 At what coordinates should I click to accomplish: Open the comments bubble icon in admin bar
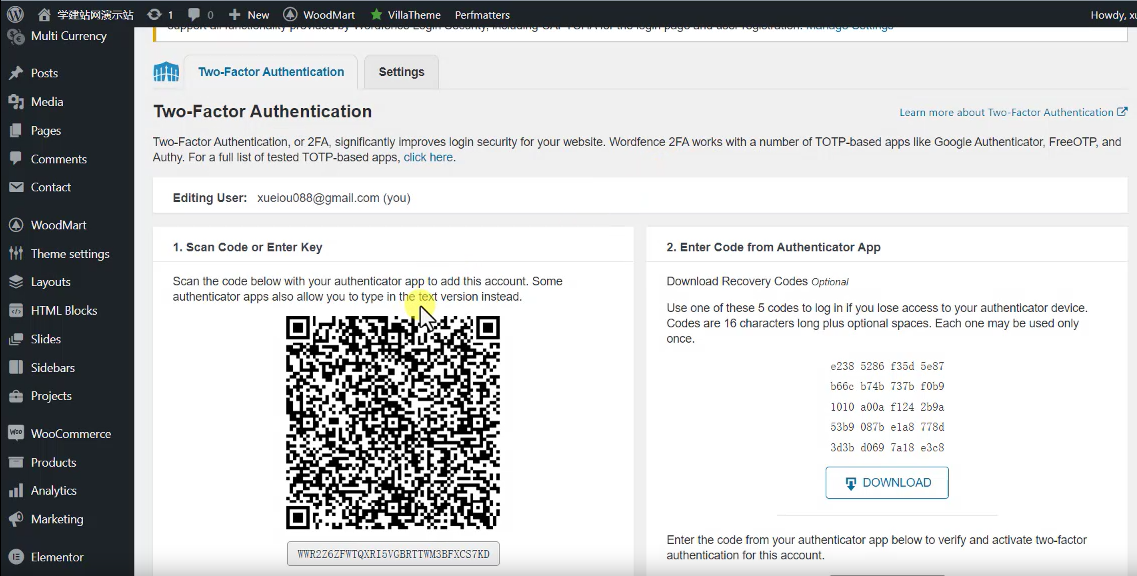[x=194, y=15]
